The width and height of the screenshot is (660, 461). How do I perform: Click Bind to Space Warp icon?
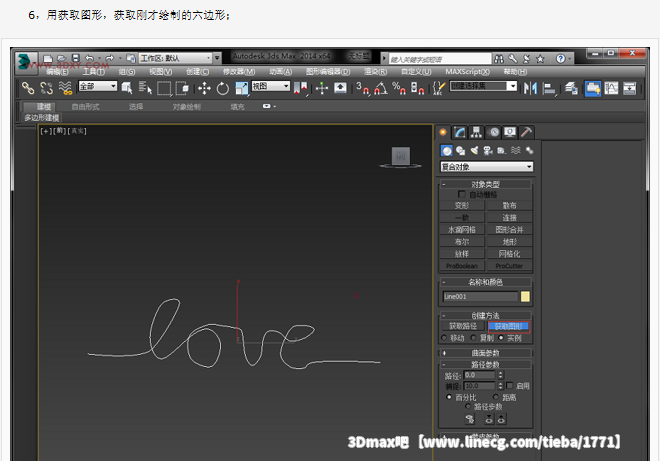pos(65,88)
